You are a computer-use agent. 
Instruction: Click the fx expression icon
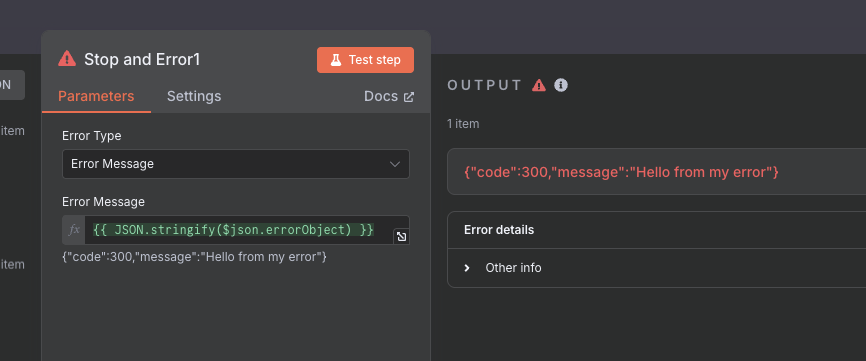pos(74,230)
